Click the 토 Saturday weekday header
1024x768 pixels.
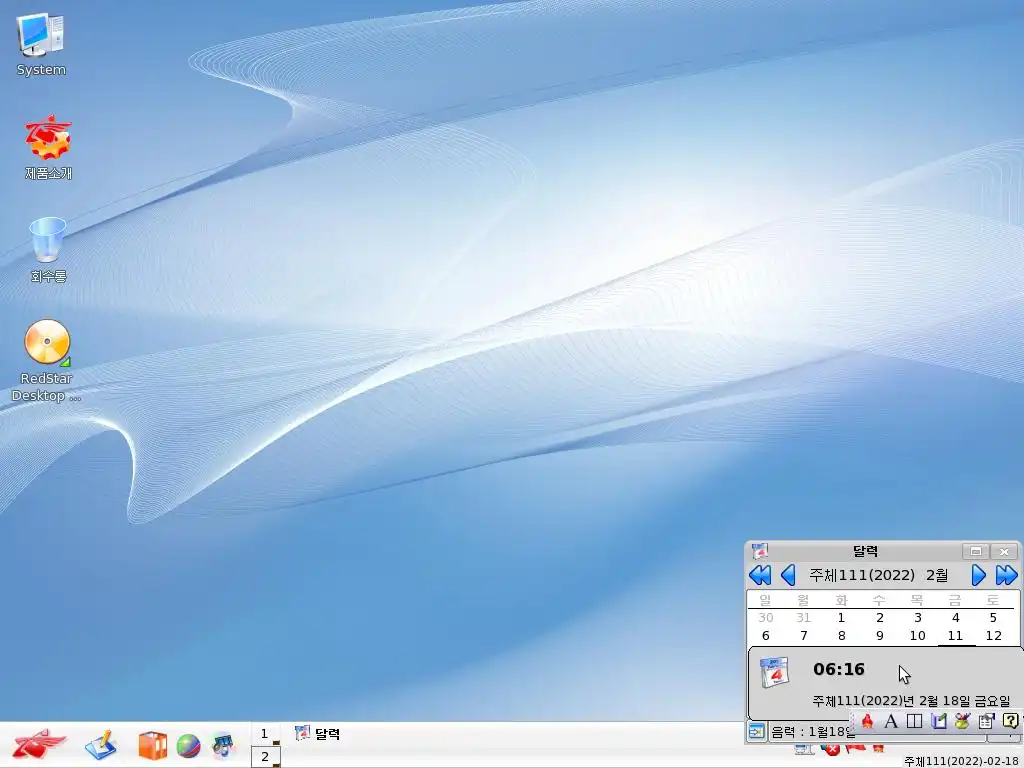993,600
